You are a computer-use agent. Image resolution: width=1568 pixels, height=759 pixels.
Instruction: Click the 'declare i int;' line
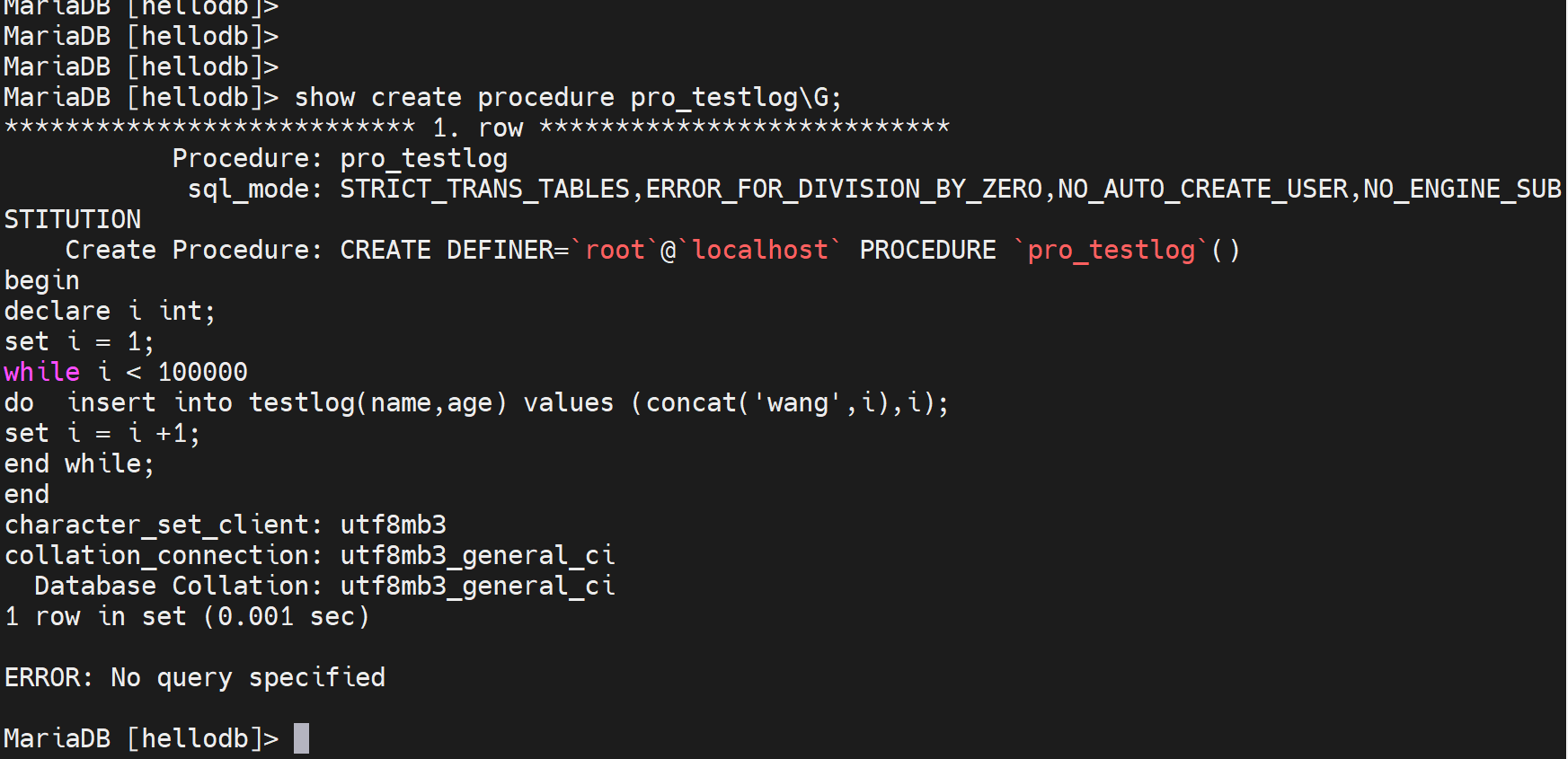[x=110, y=311]
